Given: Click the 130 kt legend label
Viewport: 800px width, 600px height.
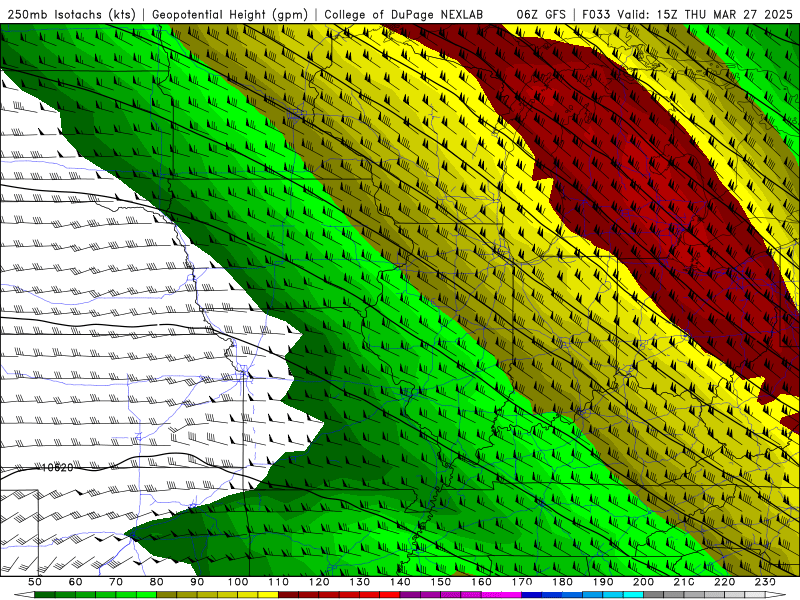Looking at the screenshot, I should click(360, 582).
